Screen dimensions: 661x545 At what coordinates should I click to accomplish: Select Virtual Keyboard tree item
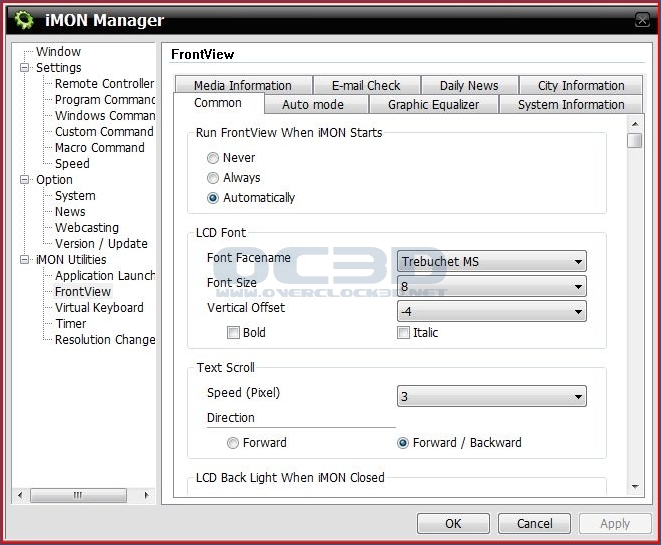[x=99, y=308]
